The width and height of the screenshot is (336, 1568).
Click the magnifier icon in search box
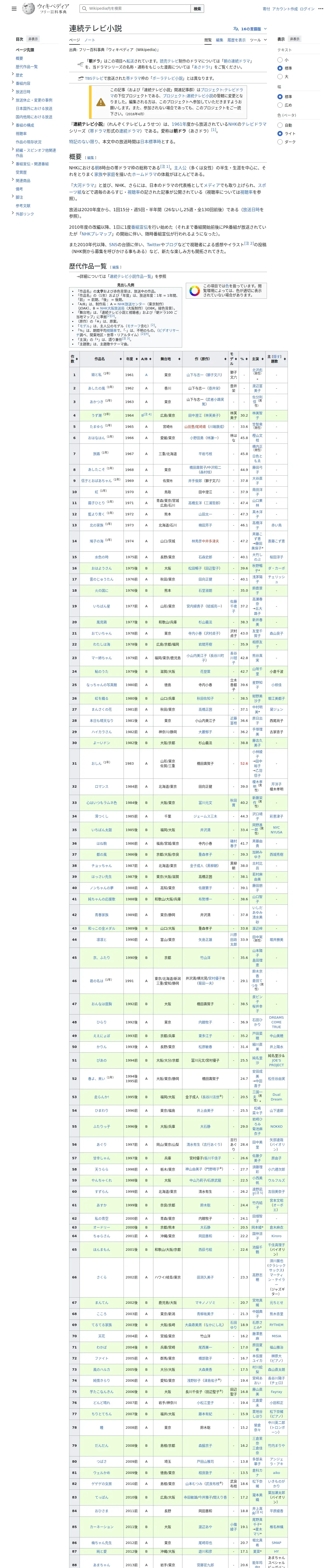tap(84, 9)
